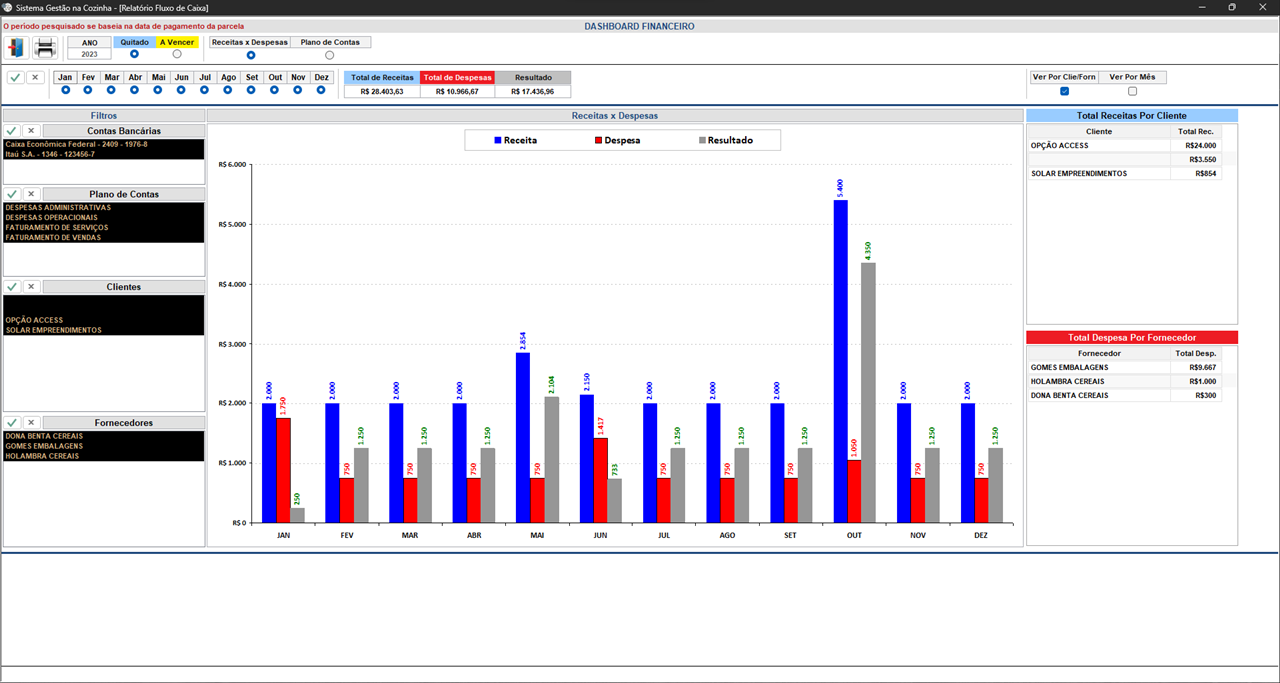1280x683 pixels.
Task: Click the printer icon to print report
Action: click(45, 48)
